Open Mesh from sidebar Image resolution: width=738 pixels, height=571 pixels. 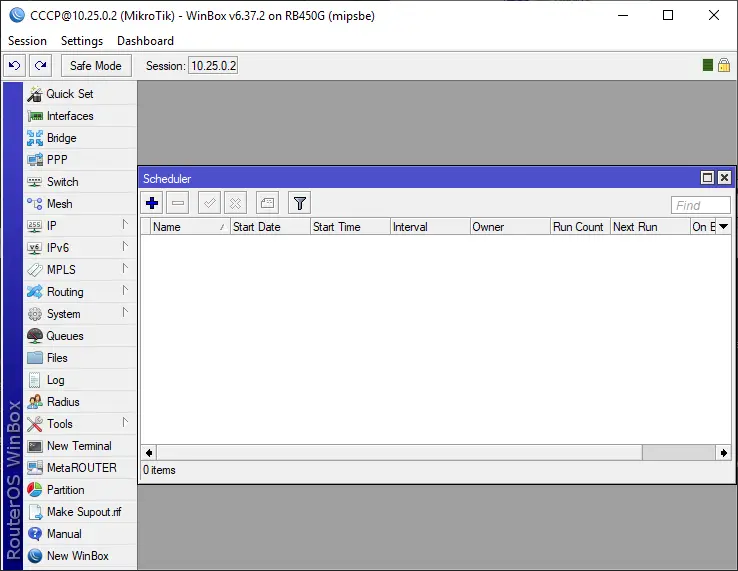(x=80, y=204)
